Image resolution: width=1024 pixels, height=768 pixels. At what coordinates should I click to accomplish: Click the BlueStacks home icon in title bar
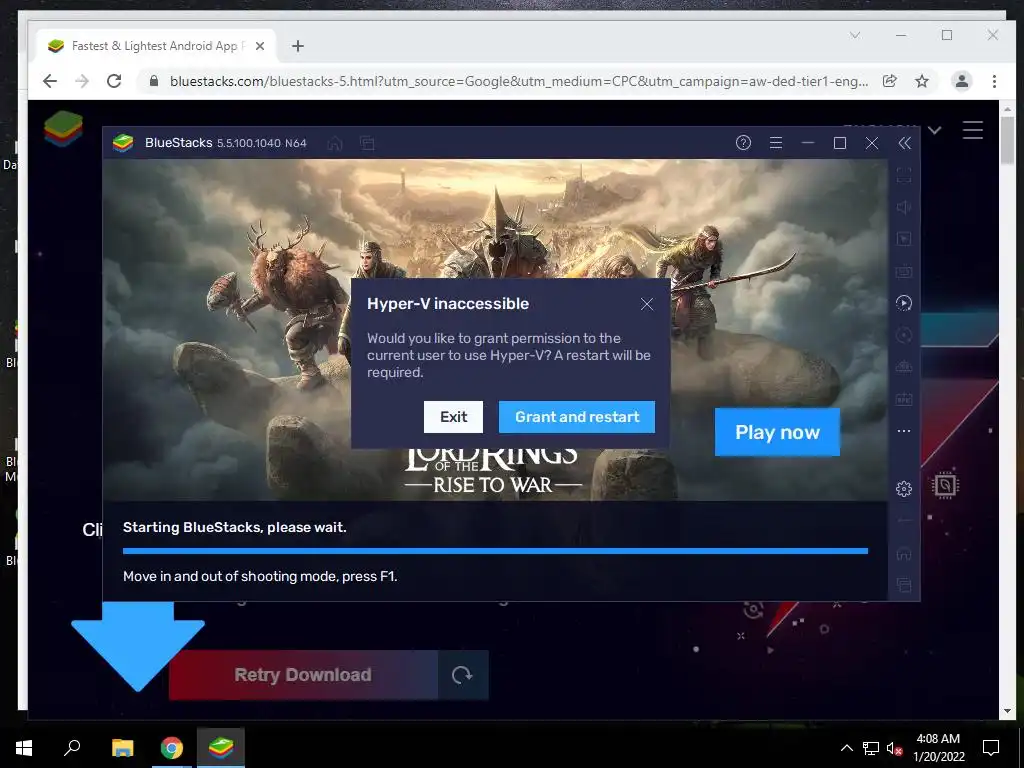[335, 143]
